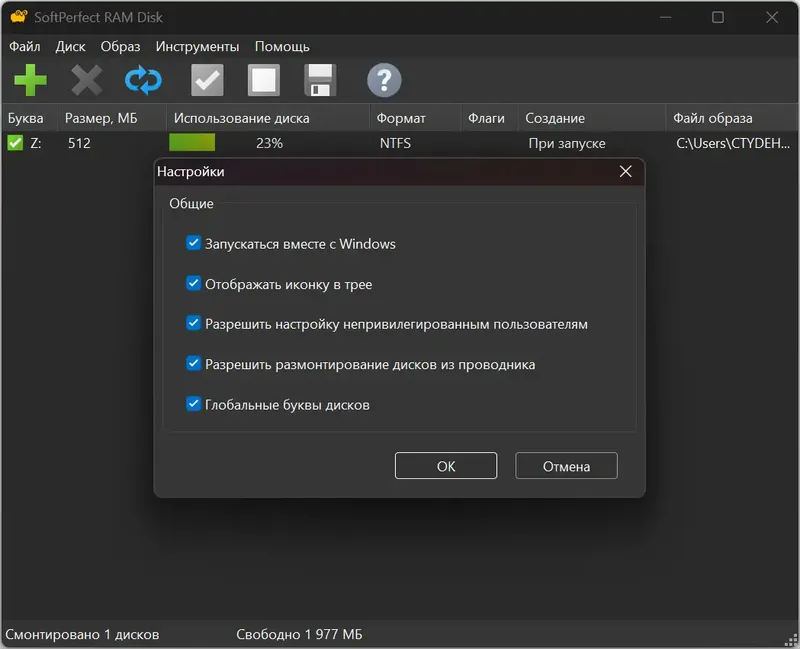Open help with the question mark icon
This screenshot has height=649, width=800.
coord(384,80)
